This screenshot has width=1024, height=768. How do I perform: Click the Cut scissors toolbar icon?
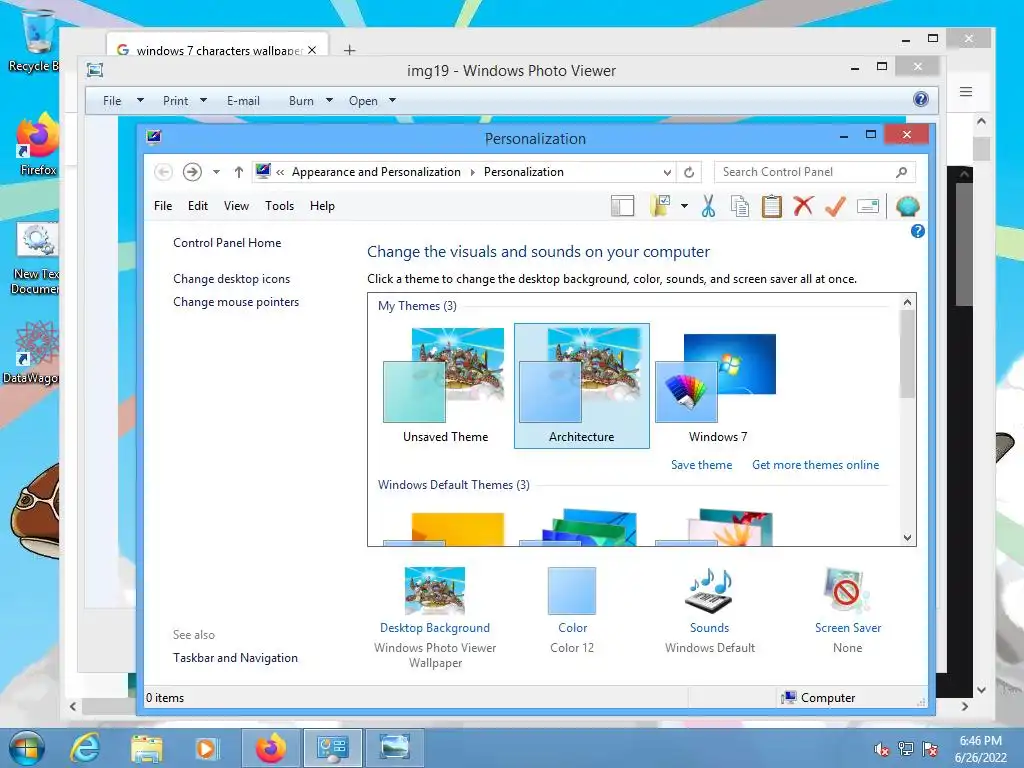[x=708, y=206]
